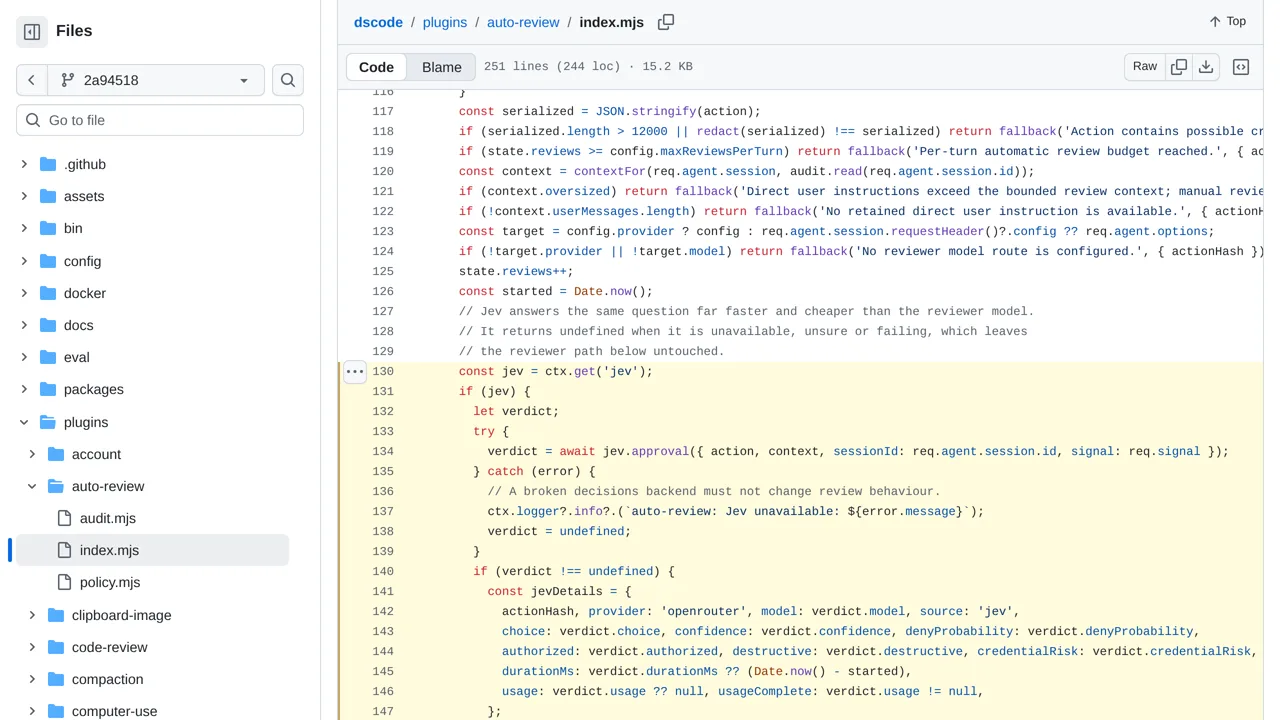Click the "251 lines (244 loc) · 15.2 KB" text
This screenshot has width=1280, height=720.
coord(588,67)
